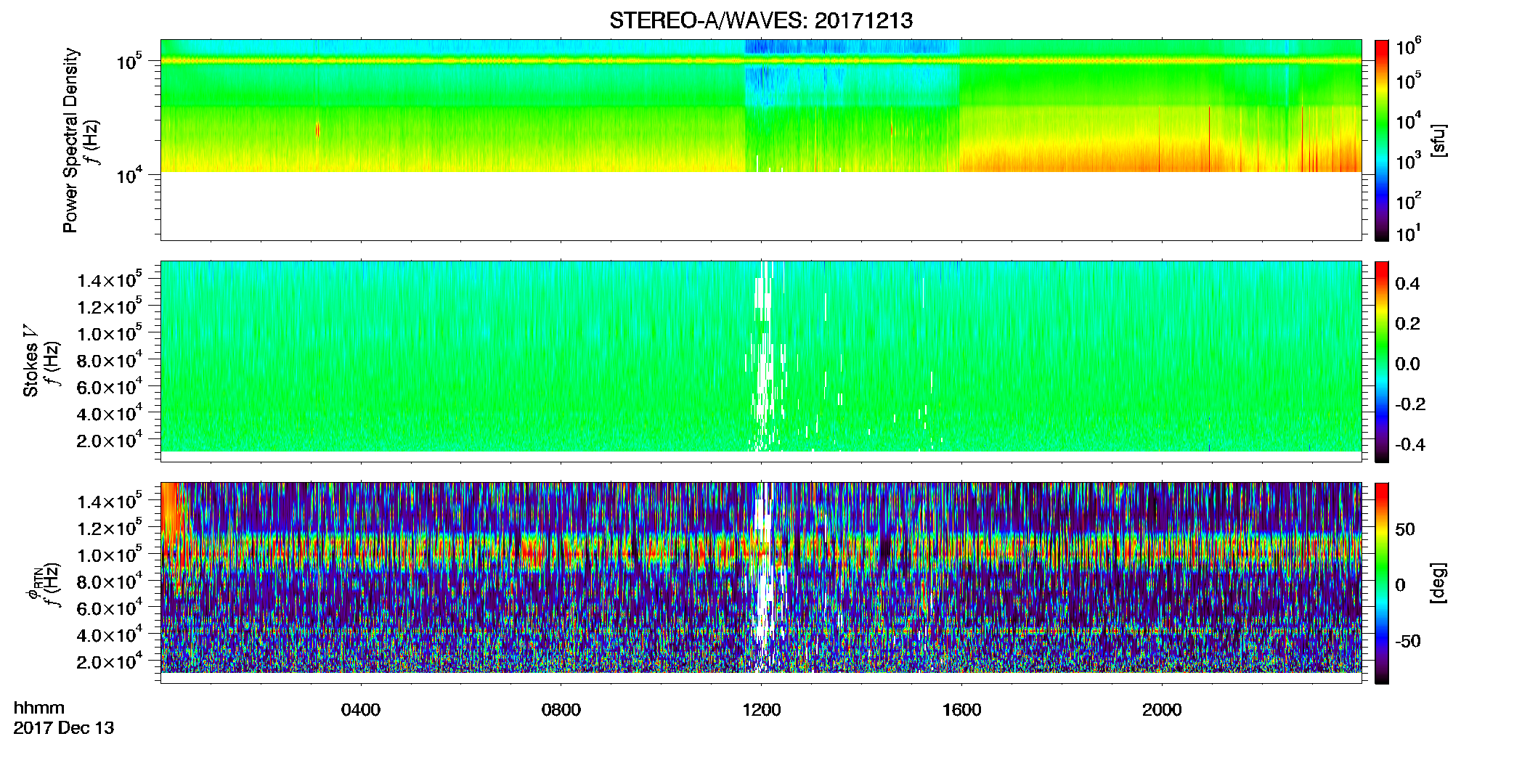Click the Stokes V color bar
The height and width of the screenshot is (784, 1522).
coord(1381,362)
